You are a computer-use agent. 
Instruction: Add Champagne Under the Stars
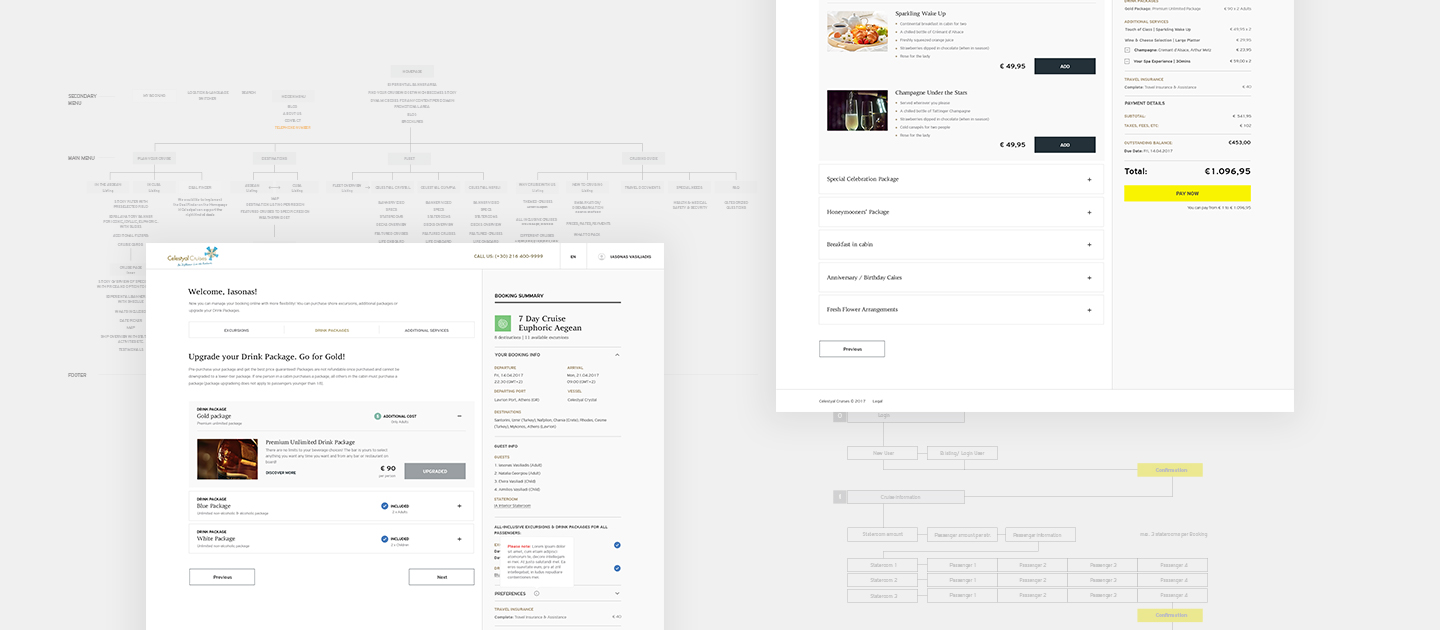click(x=1065, y=144)
